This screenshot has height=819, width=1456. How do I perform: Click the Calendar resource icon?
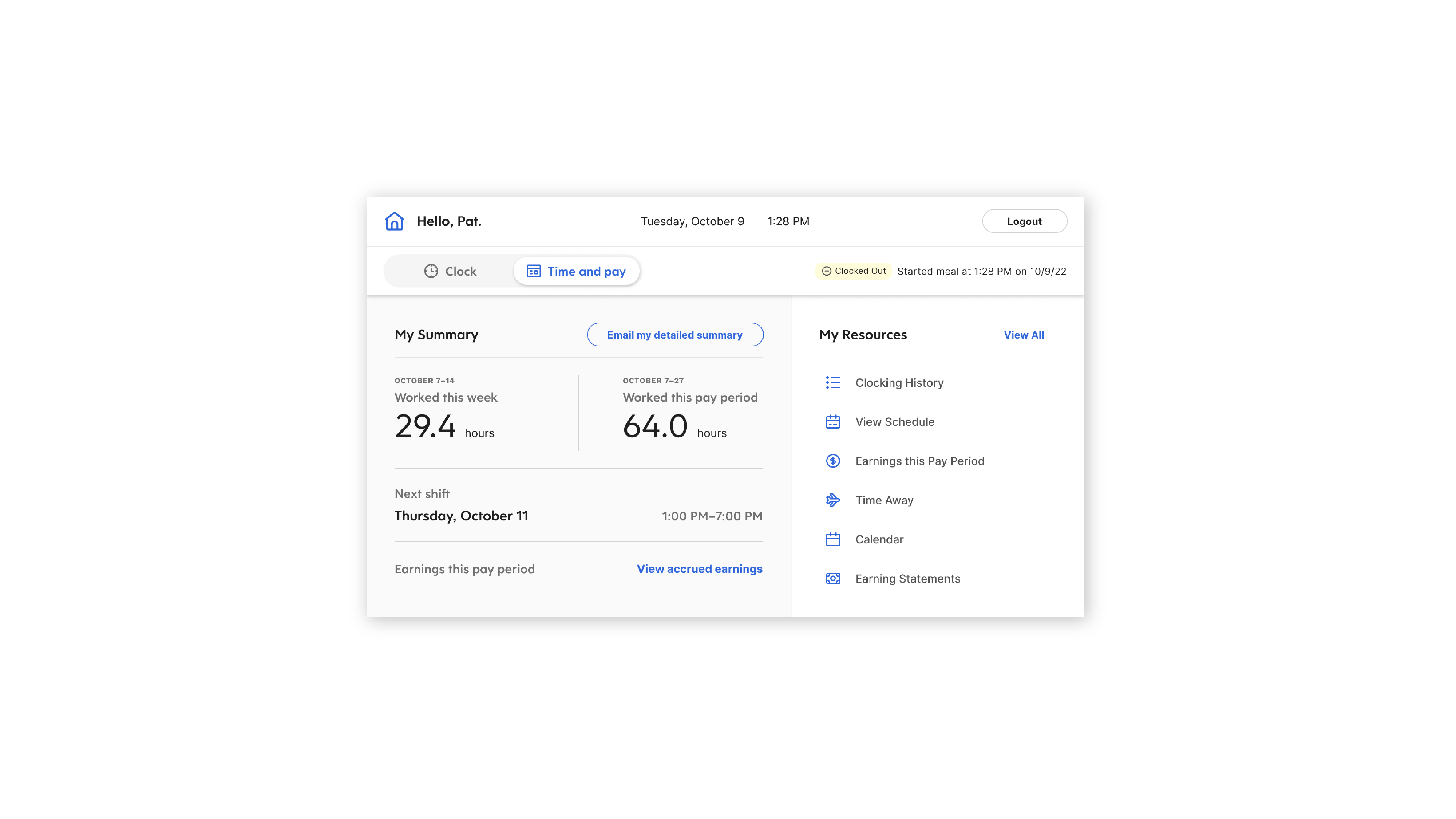coord(833,539)
